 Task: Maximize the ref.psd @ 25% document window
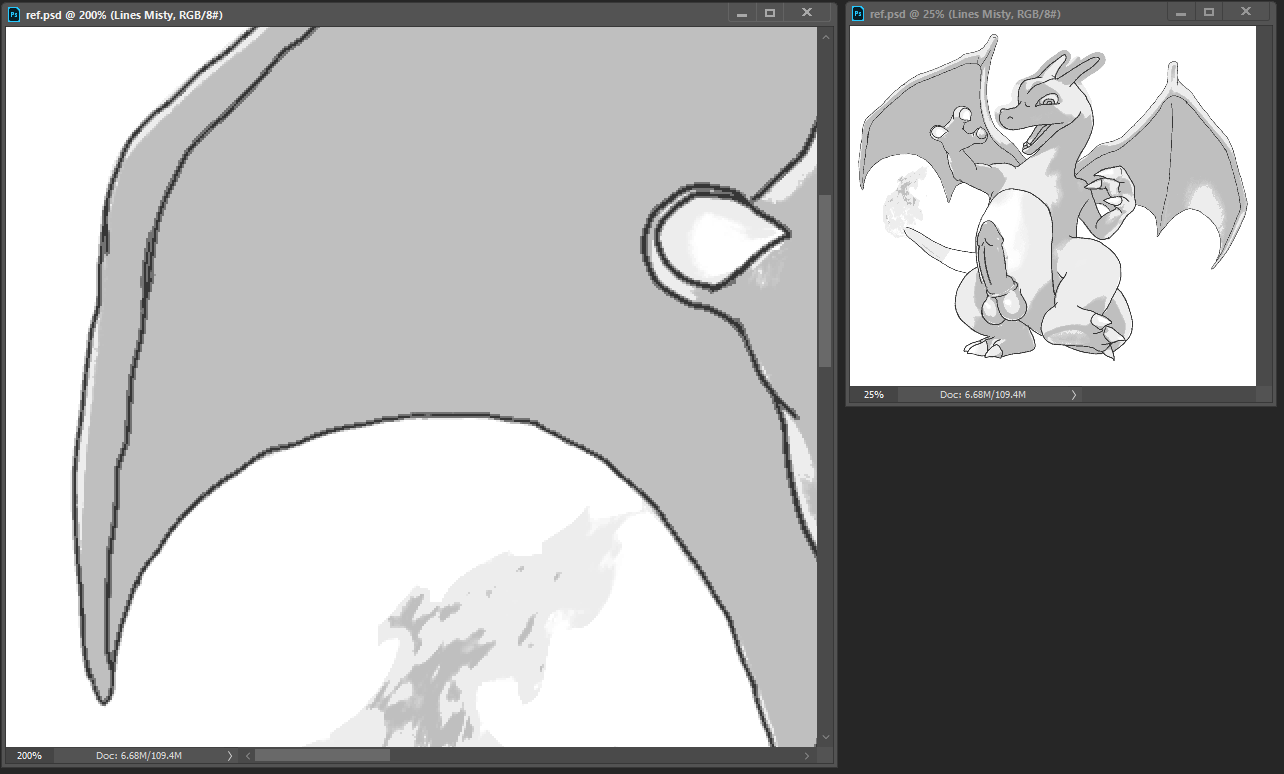(1209, 13)
